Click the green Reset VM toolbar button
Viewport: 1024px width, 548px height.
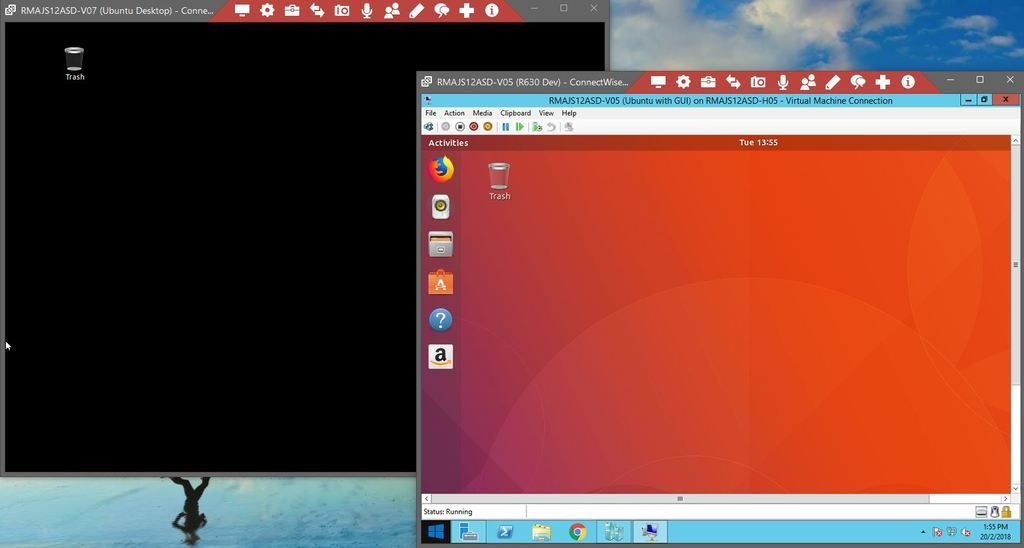[520, 127]
